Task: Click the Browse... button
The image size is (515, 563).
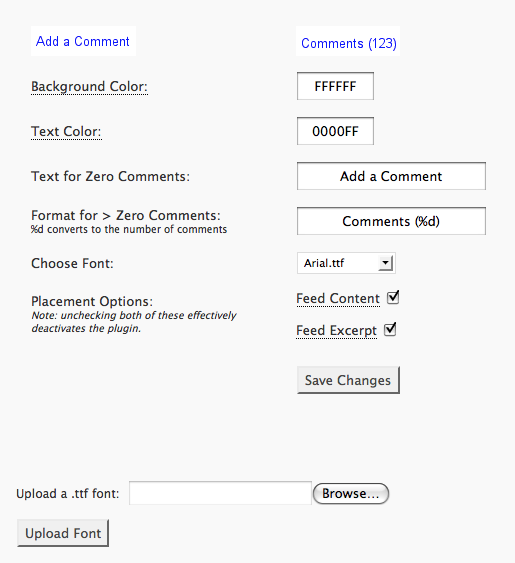Action: point(351,493)
